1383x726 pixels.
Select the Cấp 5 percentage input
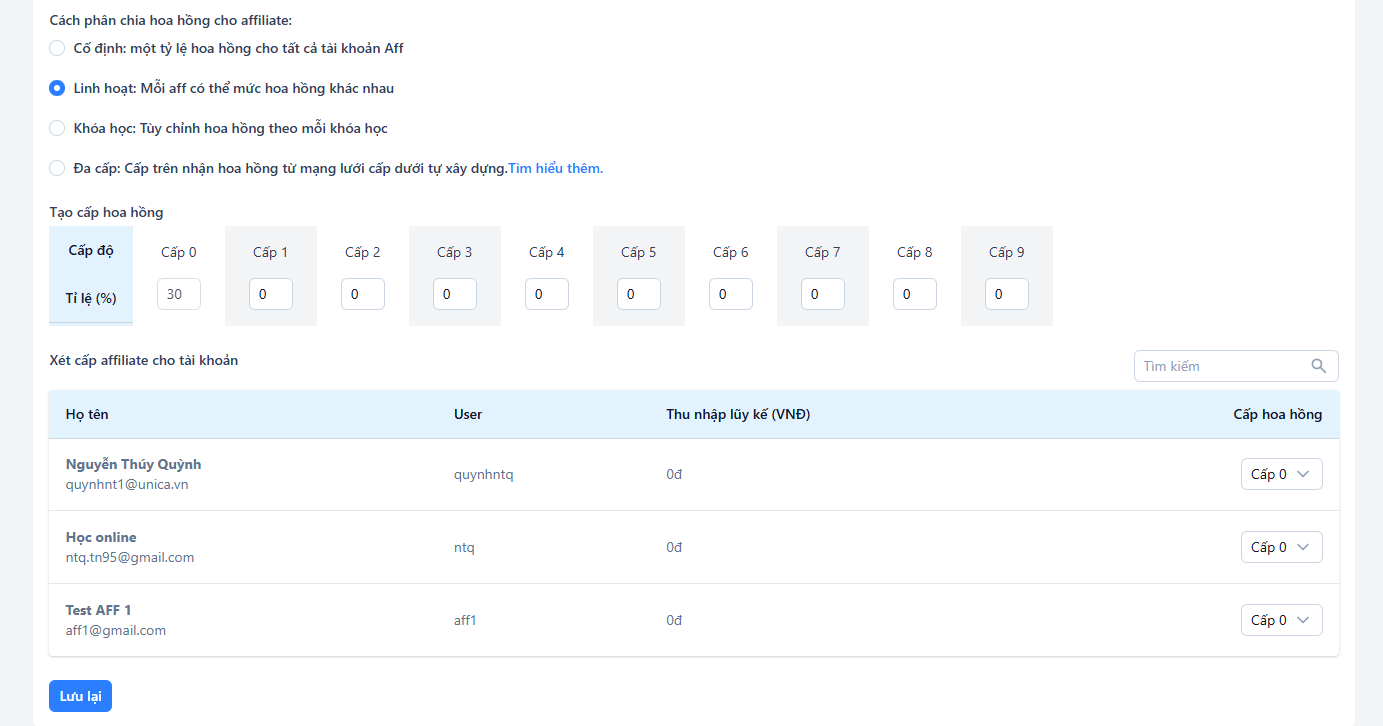(639, 294)
